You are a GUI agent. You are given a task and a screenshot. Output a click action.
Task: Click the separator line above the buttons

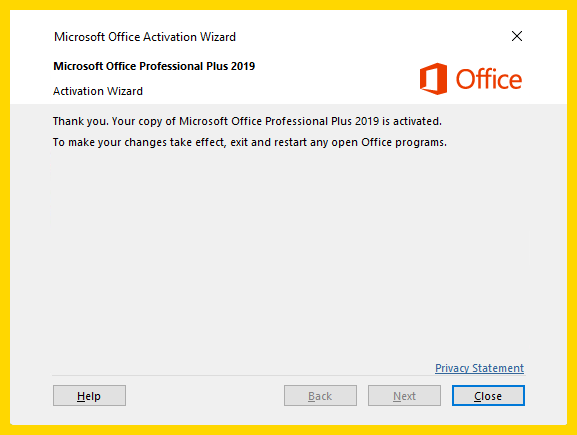point(288,376)
